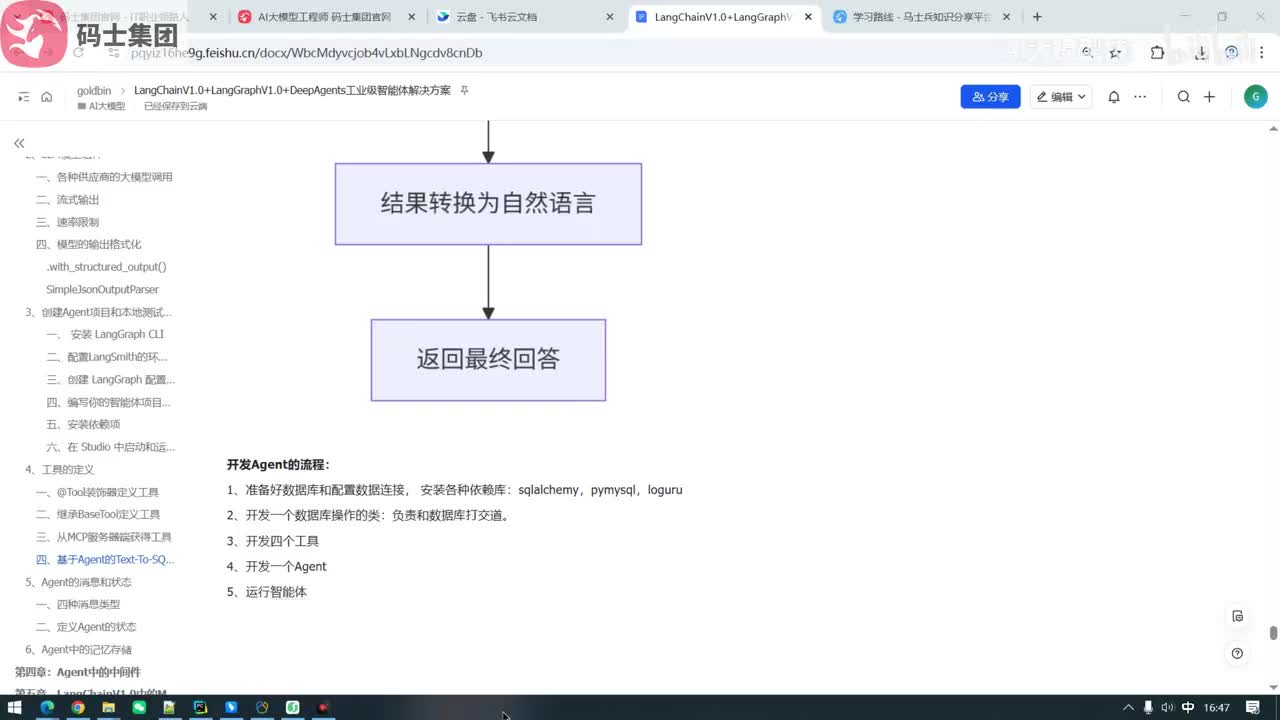
Task: Pin the document title icon
Action: pyautogui.click(x=464, y=90)
